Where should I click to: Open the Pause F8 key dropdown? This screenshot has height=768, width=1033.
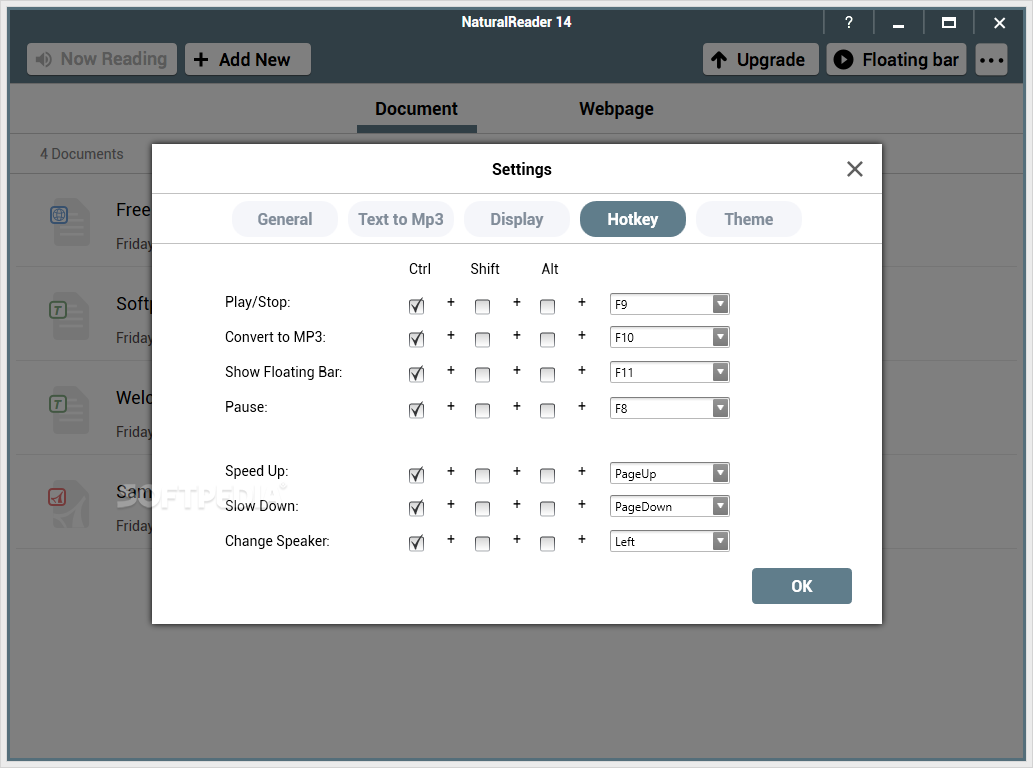(x=669, y=408)
